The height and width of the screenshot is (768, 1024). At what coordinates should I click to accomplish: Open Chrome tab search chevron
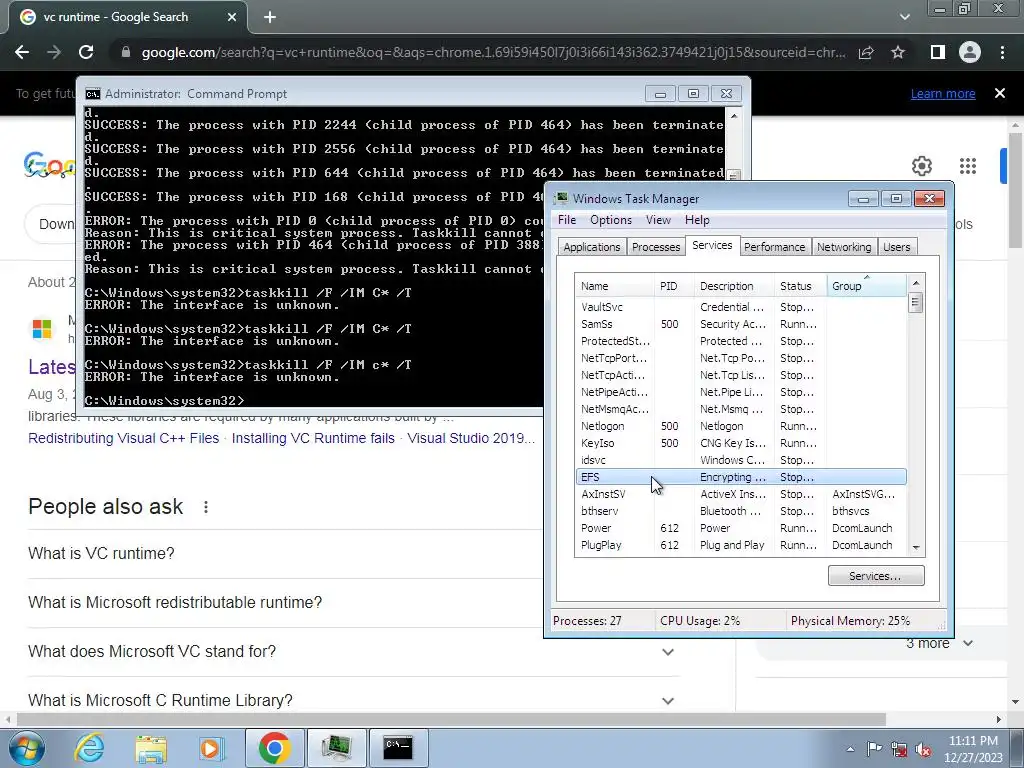point(904,17)
